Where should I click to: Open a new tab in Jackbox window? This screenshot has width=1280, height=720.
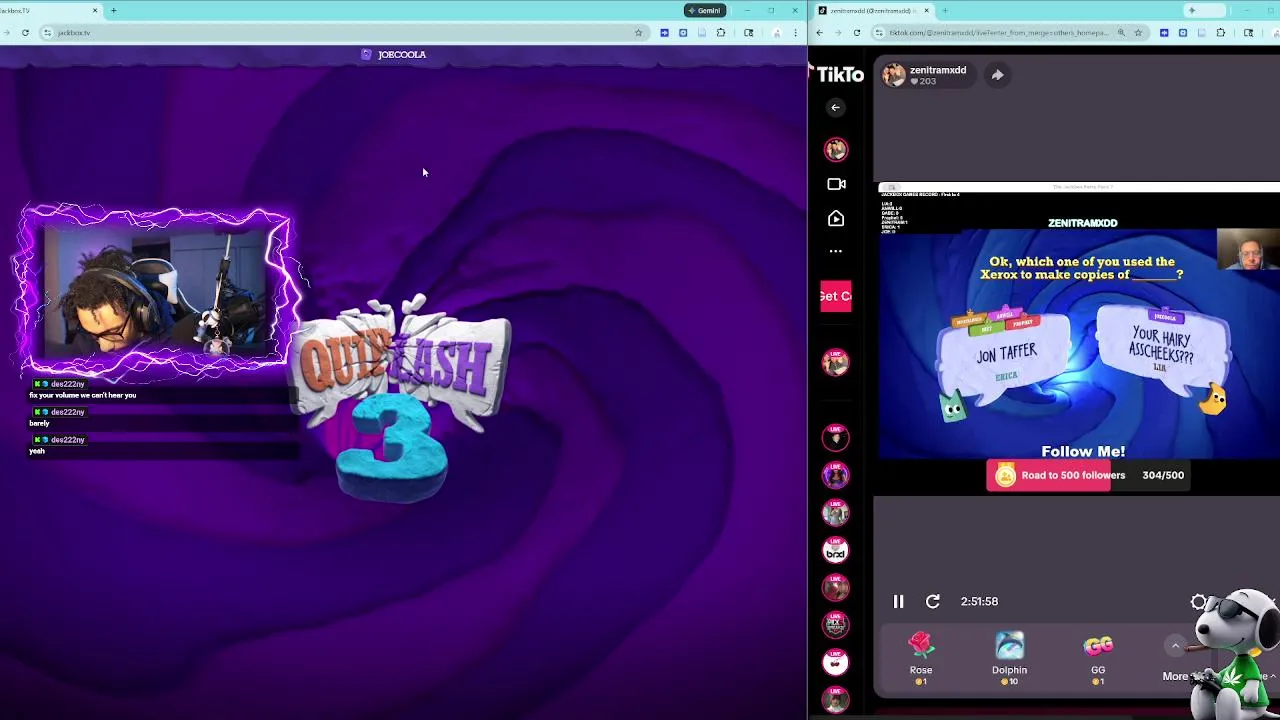coord(114,10)
